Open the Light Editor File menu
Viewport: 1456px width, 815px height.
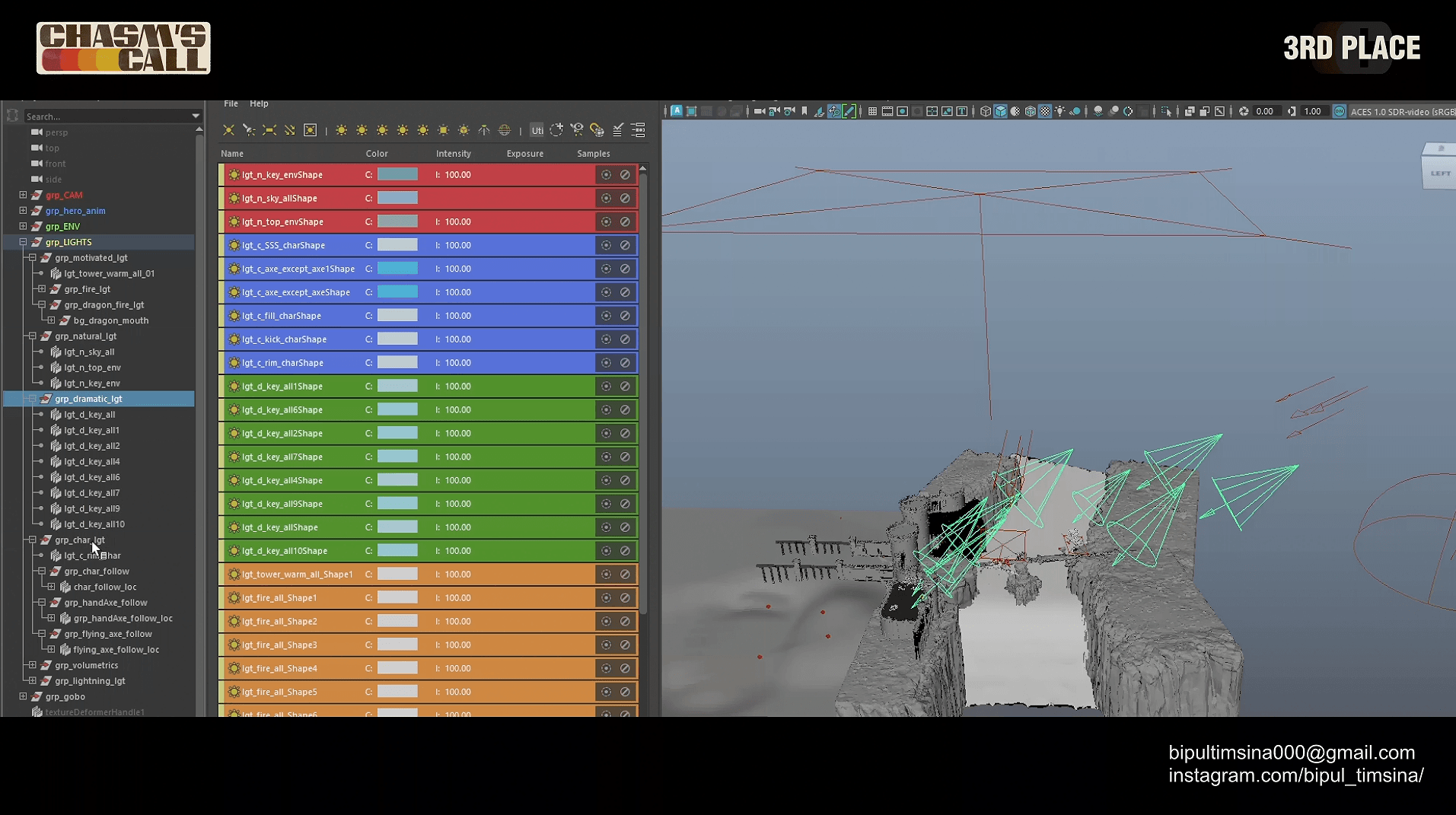[x=231, y=103]
